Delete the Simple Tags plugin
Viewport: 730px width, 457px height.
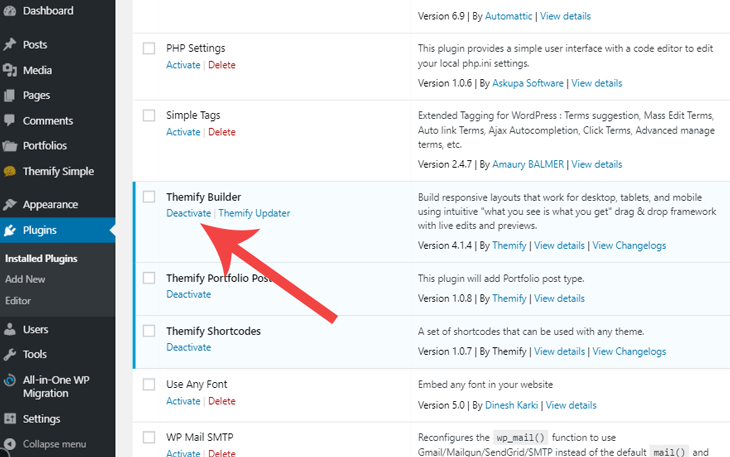click(x=222, y=132)
